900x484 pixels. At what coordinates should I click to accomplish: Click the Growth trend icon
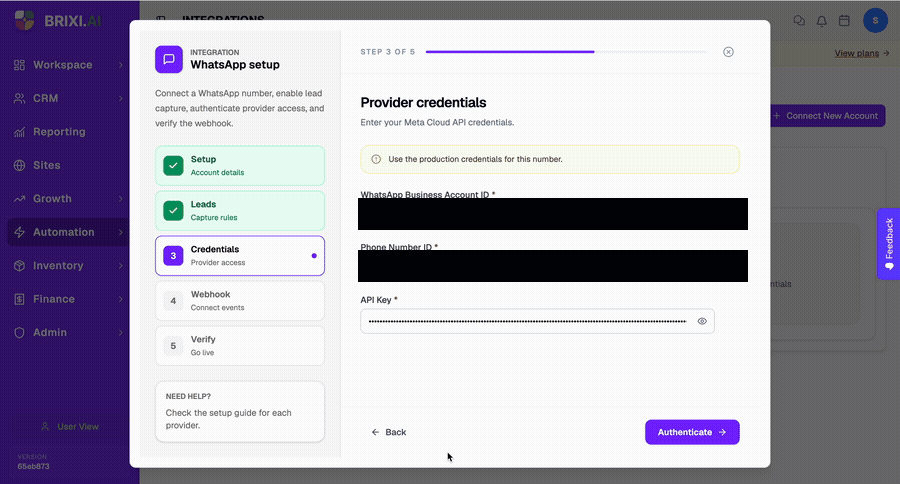tap(20, 199)
